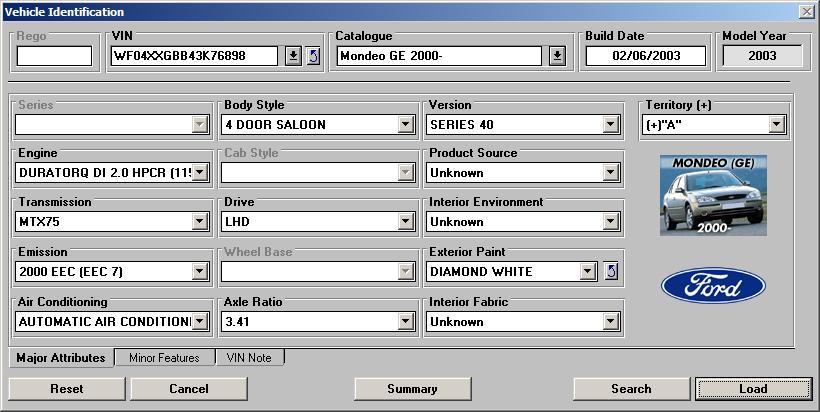Click the Summary button
Screen dimensions: 820x412
coord(411,389)
